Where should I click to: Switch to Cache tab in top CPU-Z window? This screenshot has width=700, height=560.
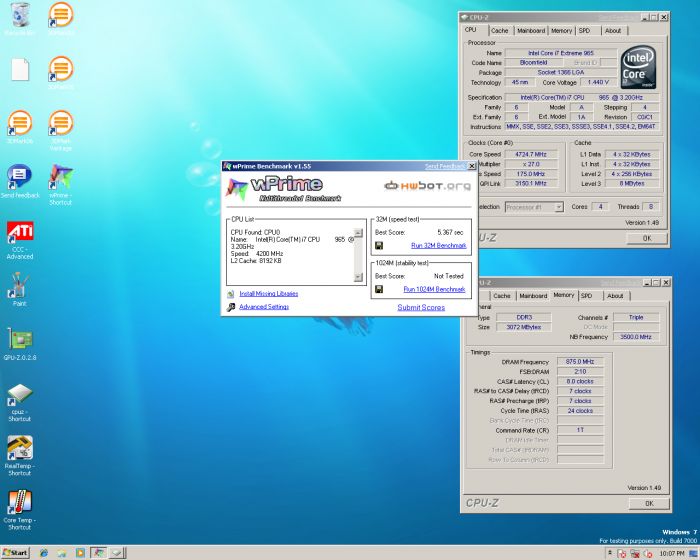(500, 31)
